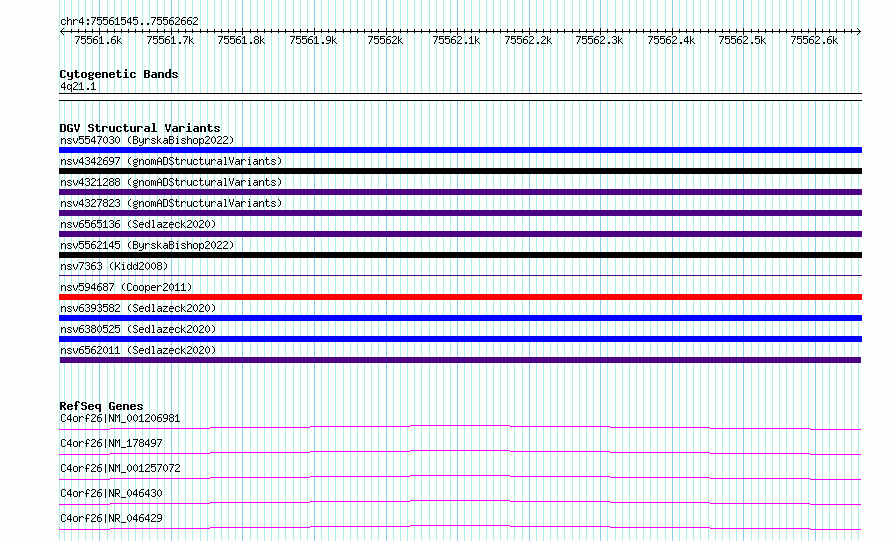
Task: Click the magenta intron line of NM_001257072
Action: [460, 476]
